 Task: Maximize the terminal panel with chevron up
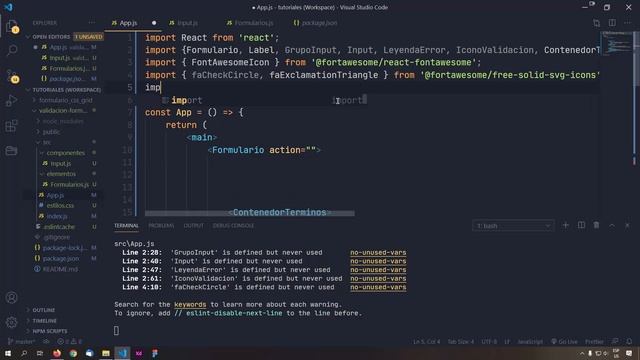612,225
